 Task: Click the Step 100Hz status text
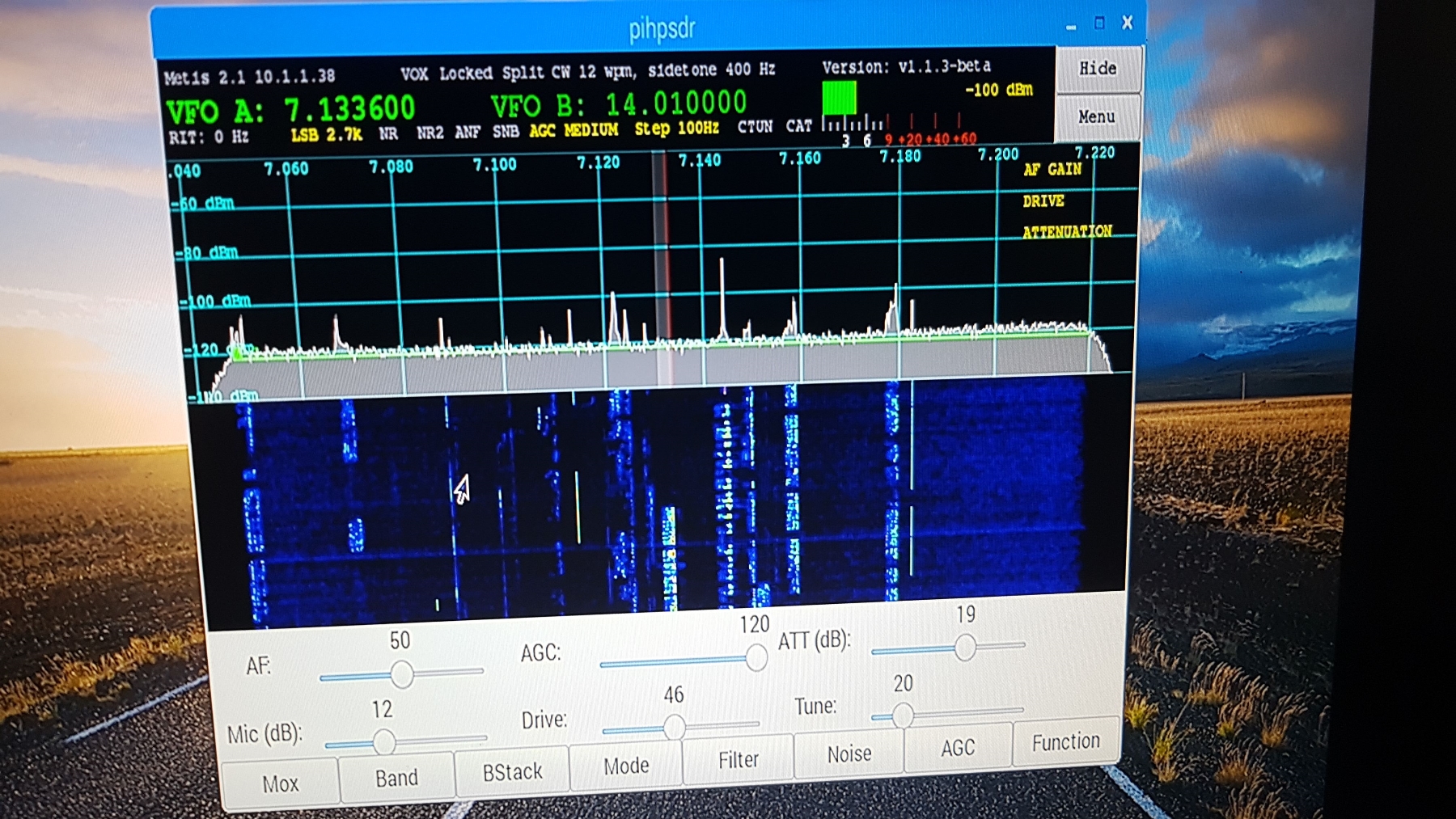pyautogui.click(x=676, y=128)
